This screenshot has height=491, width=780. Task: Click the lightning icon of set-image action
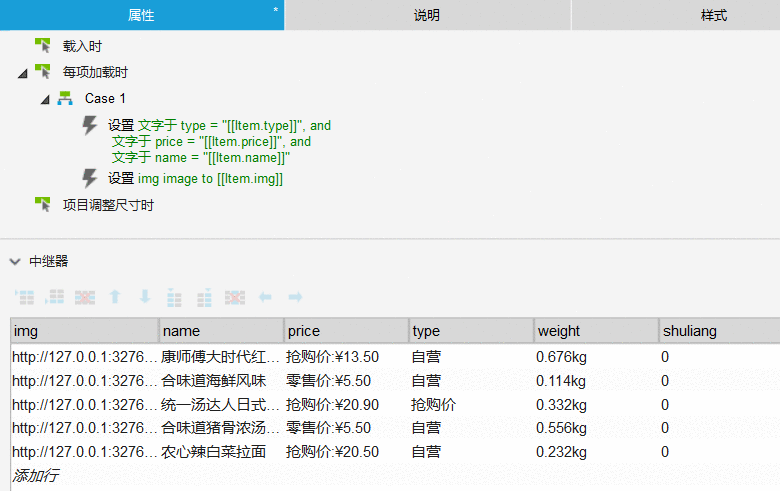[90, 178]
